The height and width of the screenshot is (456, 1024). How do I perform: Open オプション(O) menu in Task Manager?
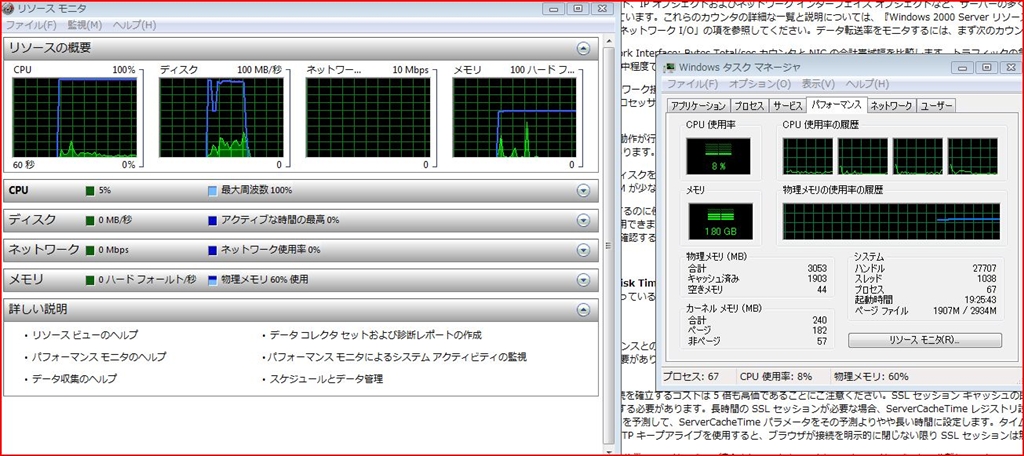tap(760, 84)
